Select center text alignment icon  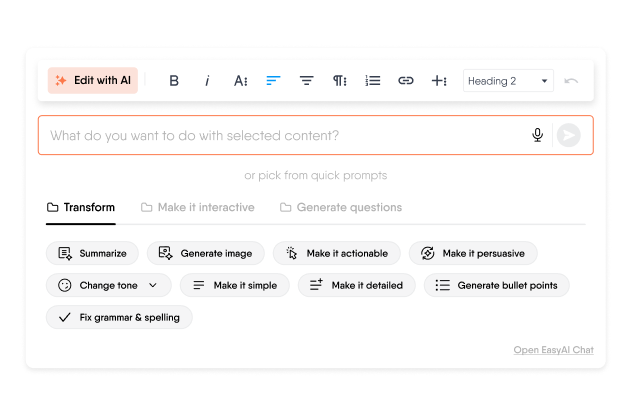click(306, 81)
